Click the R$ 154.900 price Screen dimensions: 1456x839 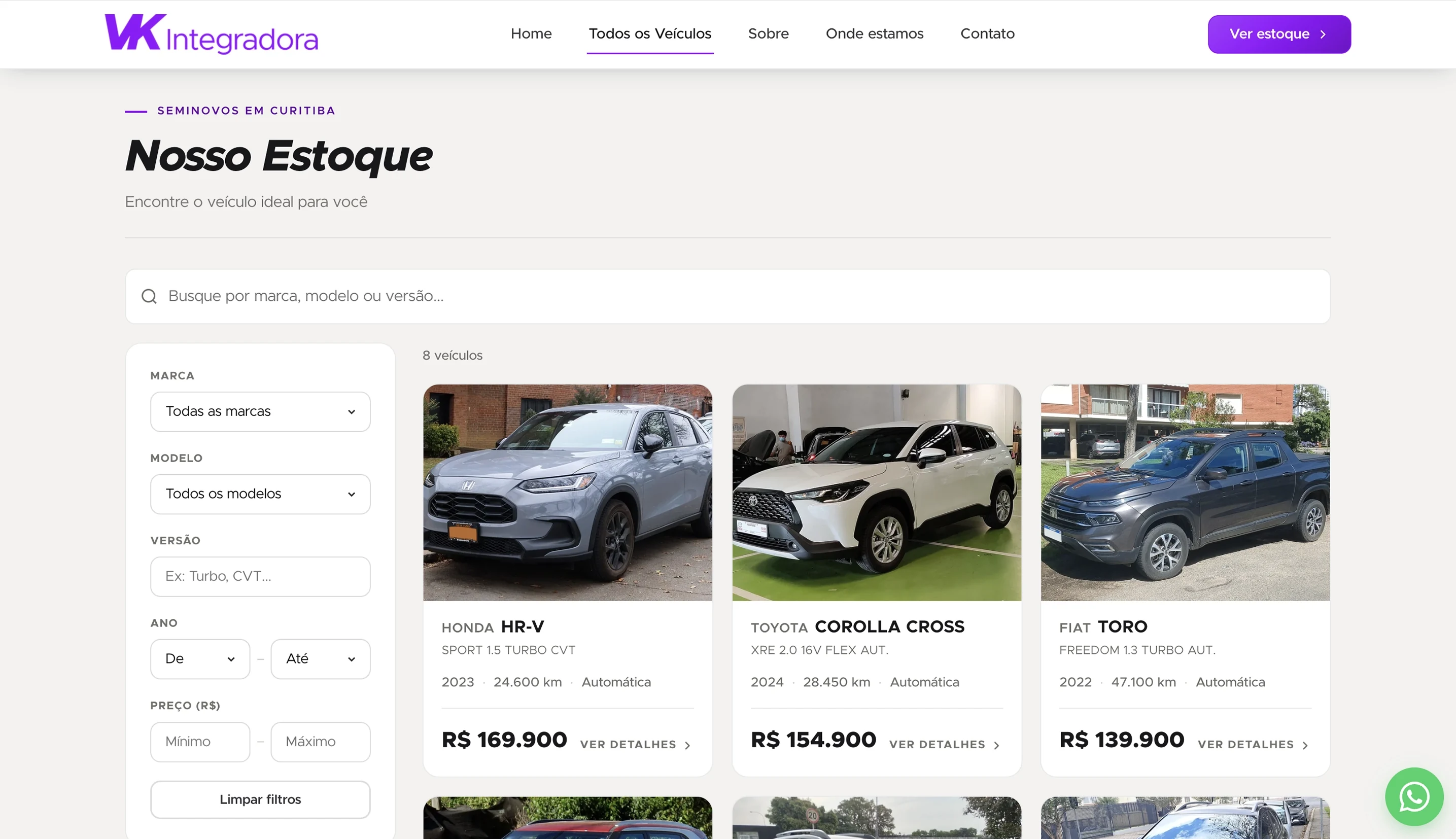[813, 740]
